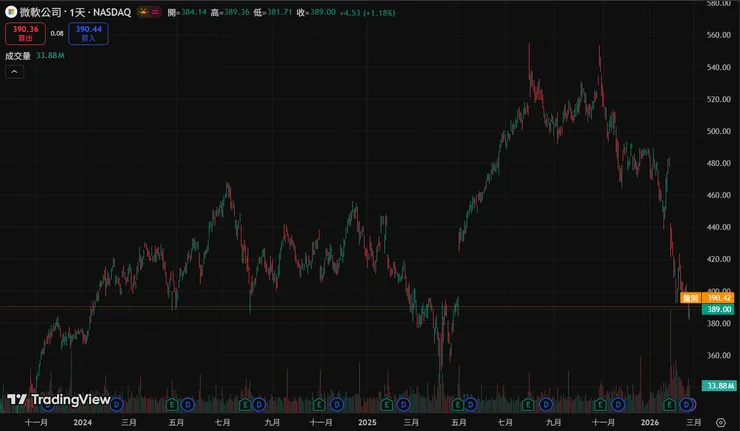
Task: Click the 33.88M volume label on price axis
Action: pyautogui.click(x=718, y=386)
